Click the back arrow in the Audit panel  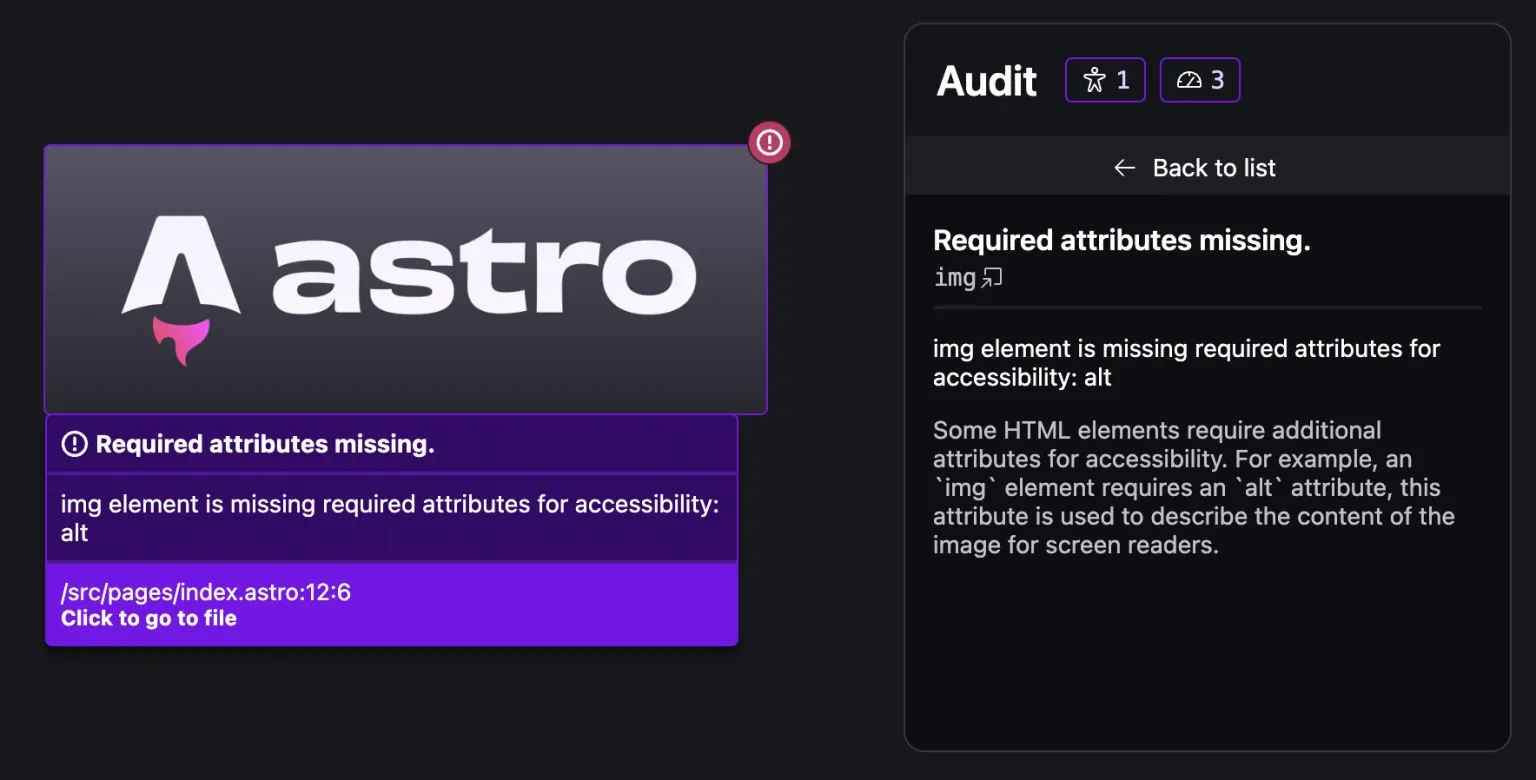[1124, 167]
